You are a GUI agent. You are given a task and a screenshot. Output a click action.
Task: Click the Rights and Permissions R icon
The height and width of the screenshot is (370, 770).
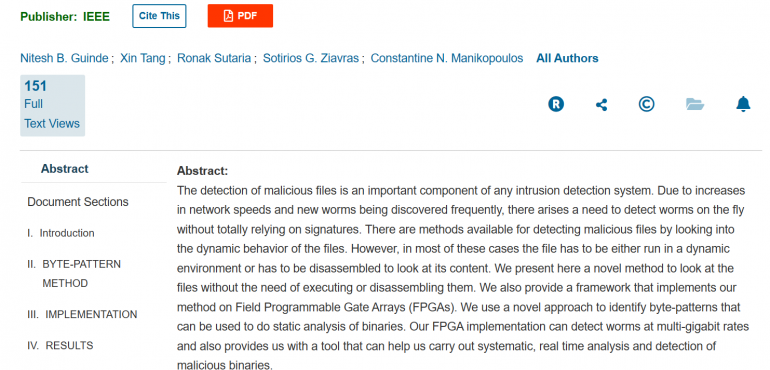click(x=556, y=104)
